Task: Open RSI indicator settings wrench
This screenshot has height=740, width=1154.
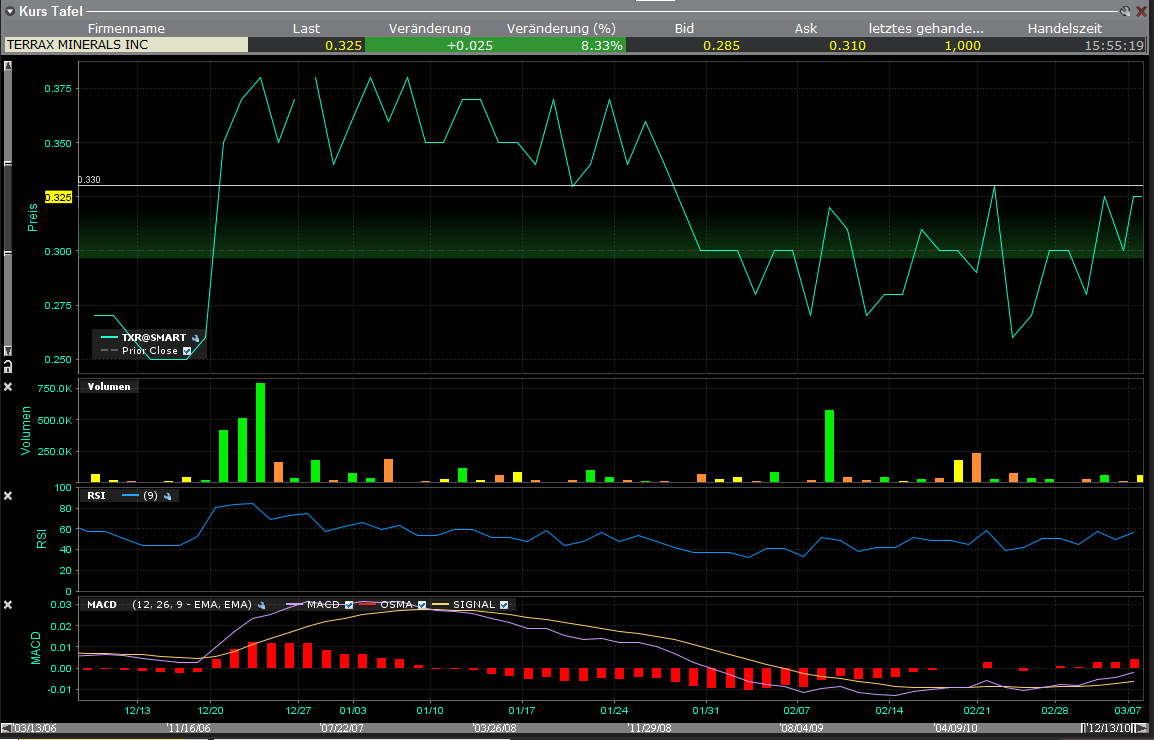Action: (x=167, y=496)
